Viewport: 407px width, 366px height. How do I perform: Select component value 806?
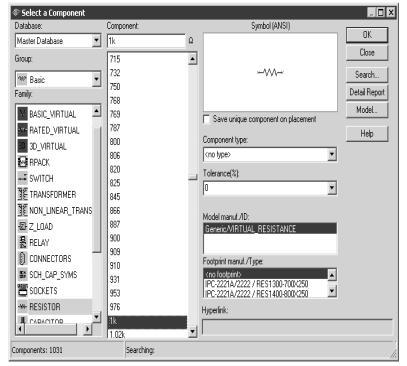[x=115, y=155]
